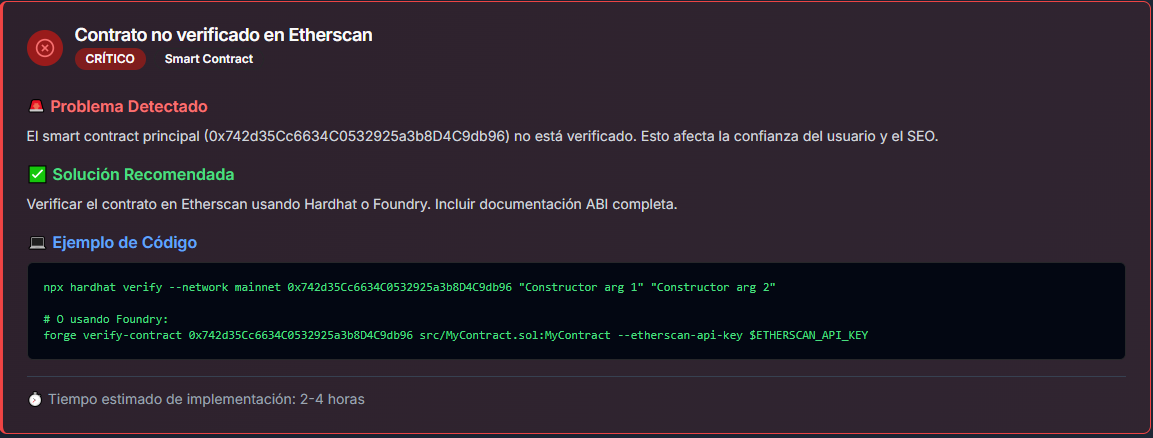1153x438 pixels.
Task: Click the src/MyContract.sol:MyContract path in code
Action: point(515,335)
